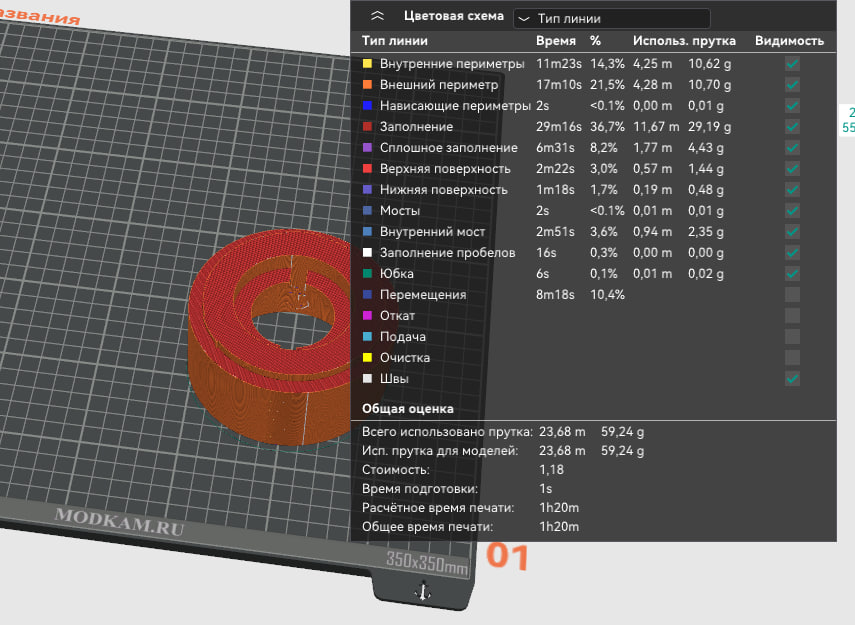Select the Внутренний мост row label
The height and width of the screenshot is (625, 855).
tap(432, 232)
